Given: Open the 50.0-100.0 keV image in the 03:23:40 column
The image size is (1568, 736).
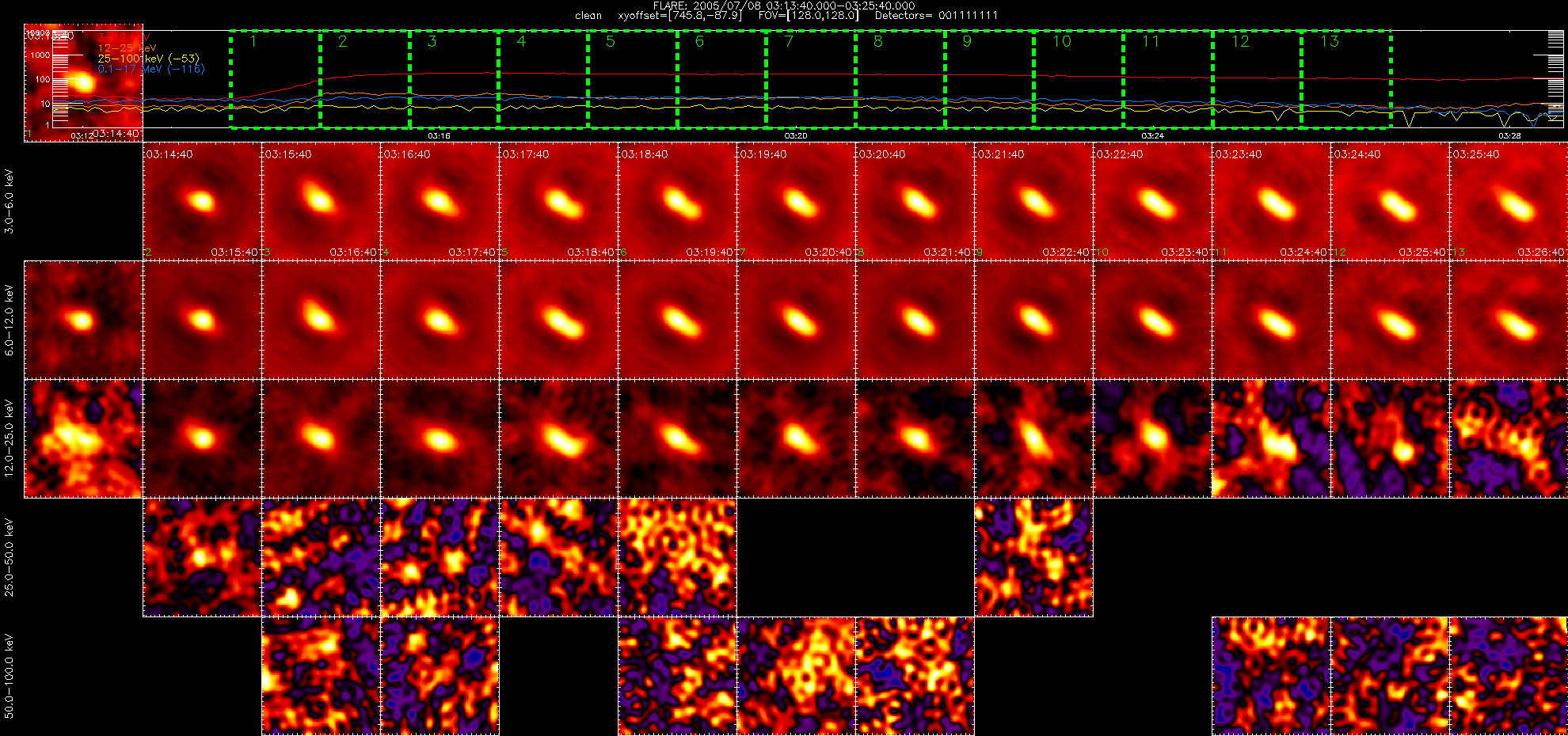Looking at the screenshot, I should 1271,676.
